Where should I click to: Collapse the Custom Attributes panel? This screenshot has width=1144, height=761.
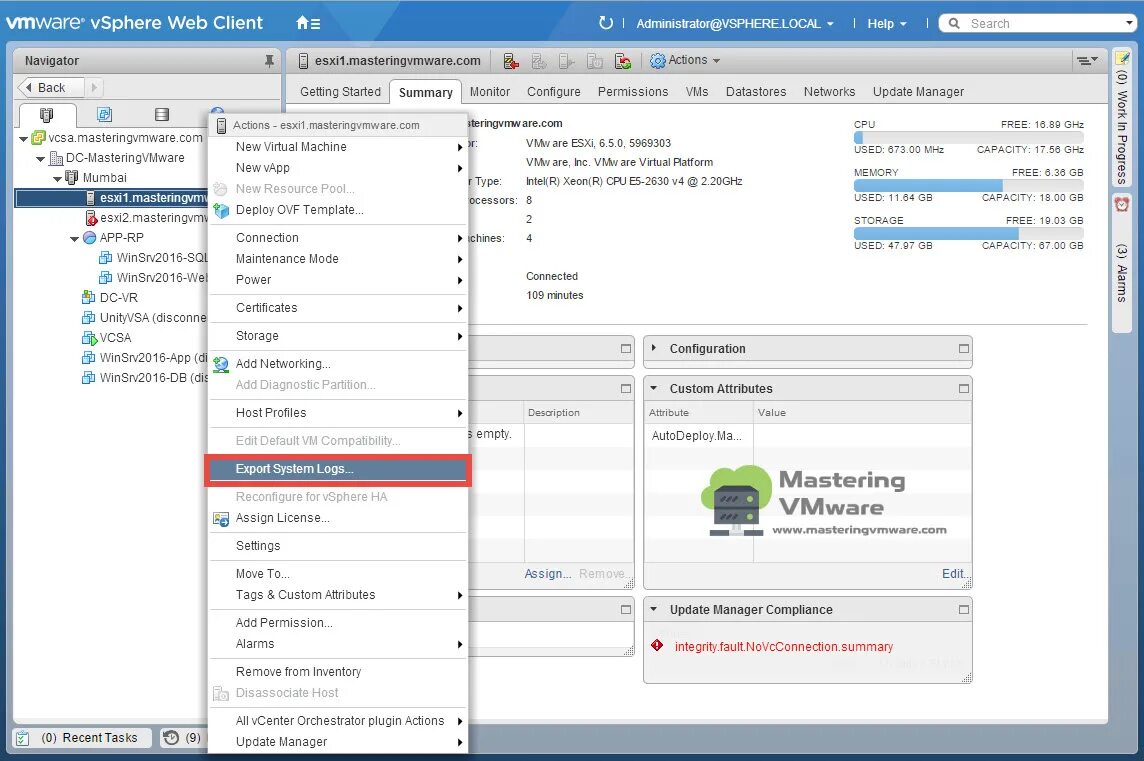click(654, 388)
